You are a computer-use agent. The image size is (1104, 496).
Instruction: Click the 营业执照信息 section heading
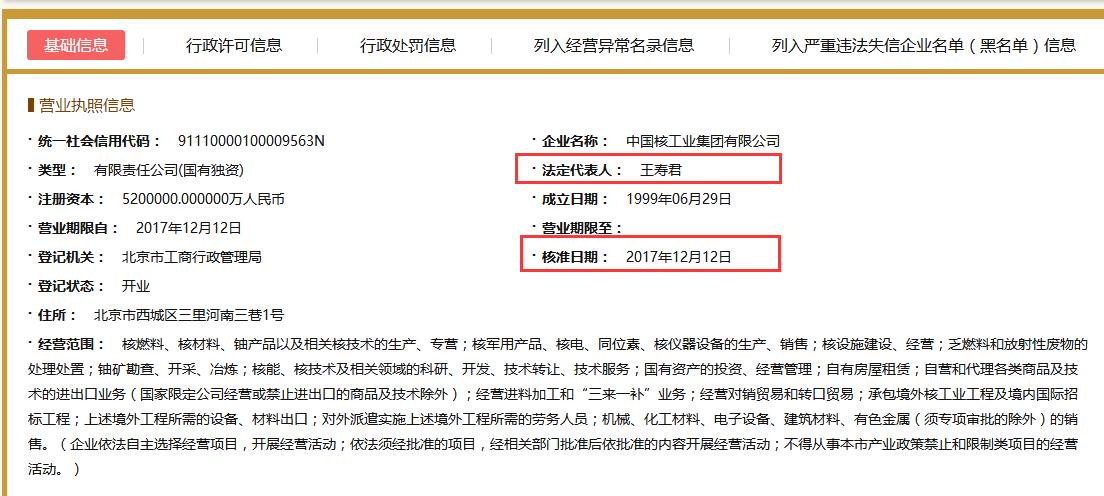pos(86,105)
